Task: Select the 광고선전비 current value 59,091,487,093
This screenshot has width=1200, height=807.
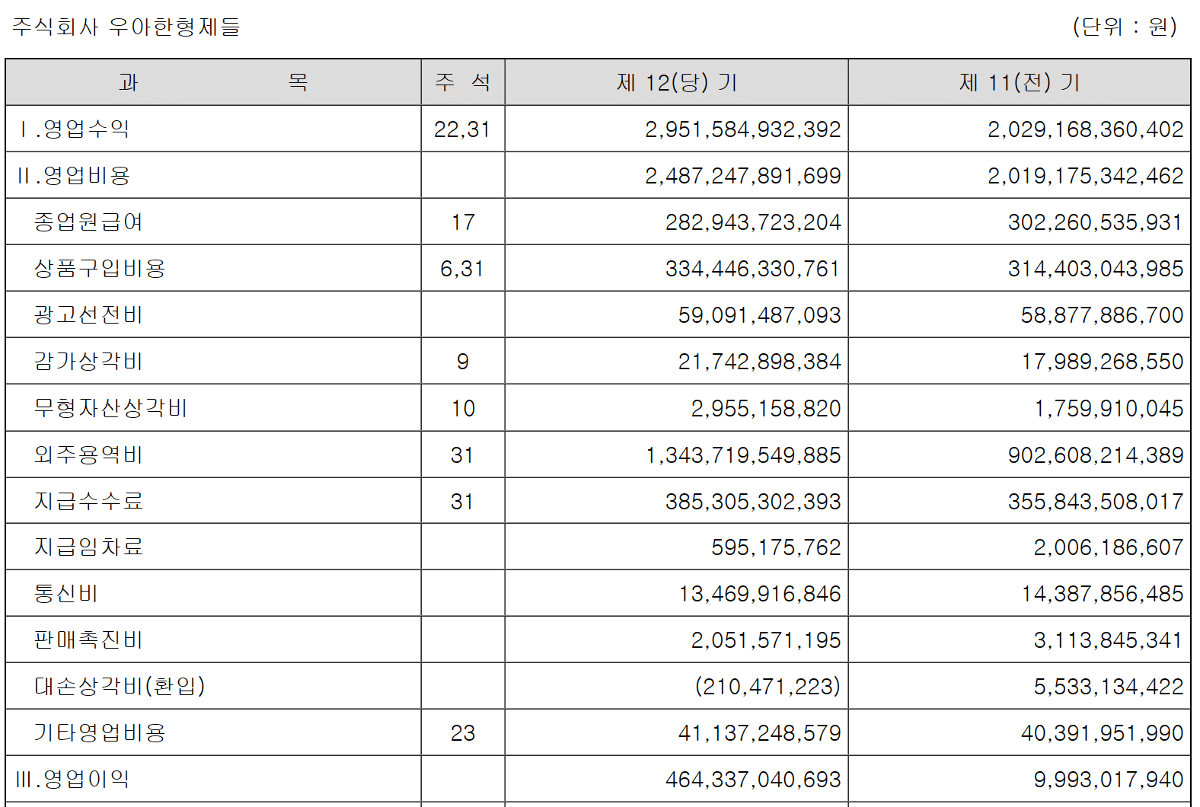Action: click(760, 316)
